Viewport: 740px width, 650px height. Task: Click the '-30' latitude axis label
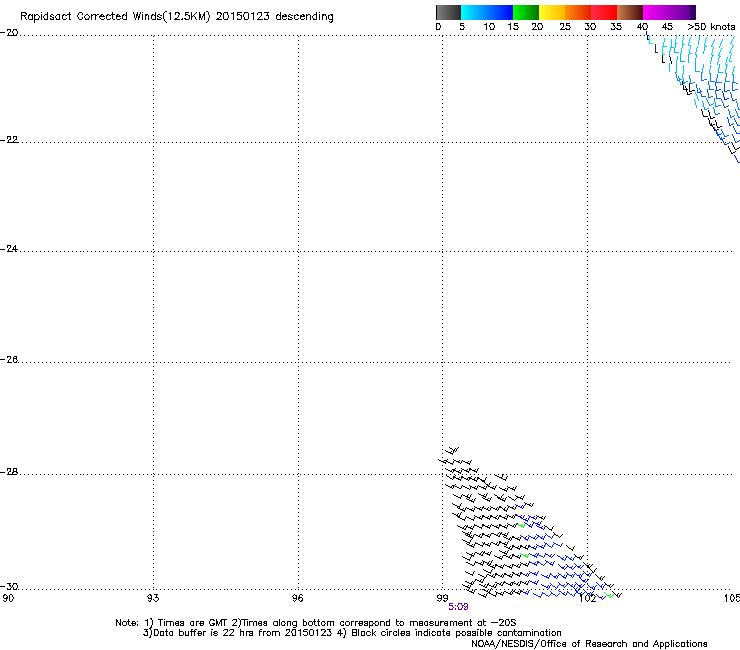pos(9,586)
